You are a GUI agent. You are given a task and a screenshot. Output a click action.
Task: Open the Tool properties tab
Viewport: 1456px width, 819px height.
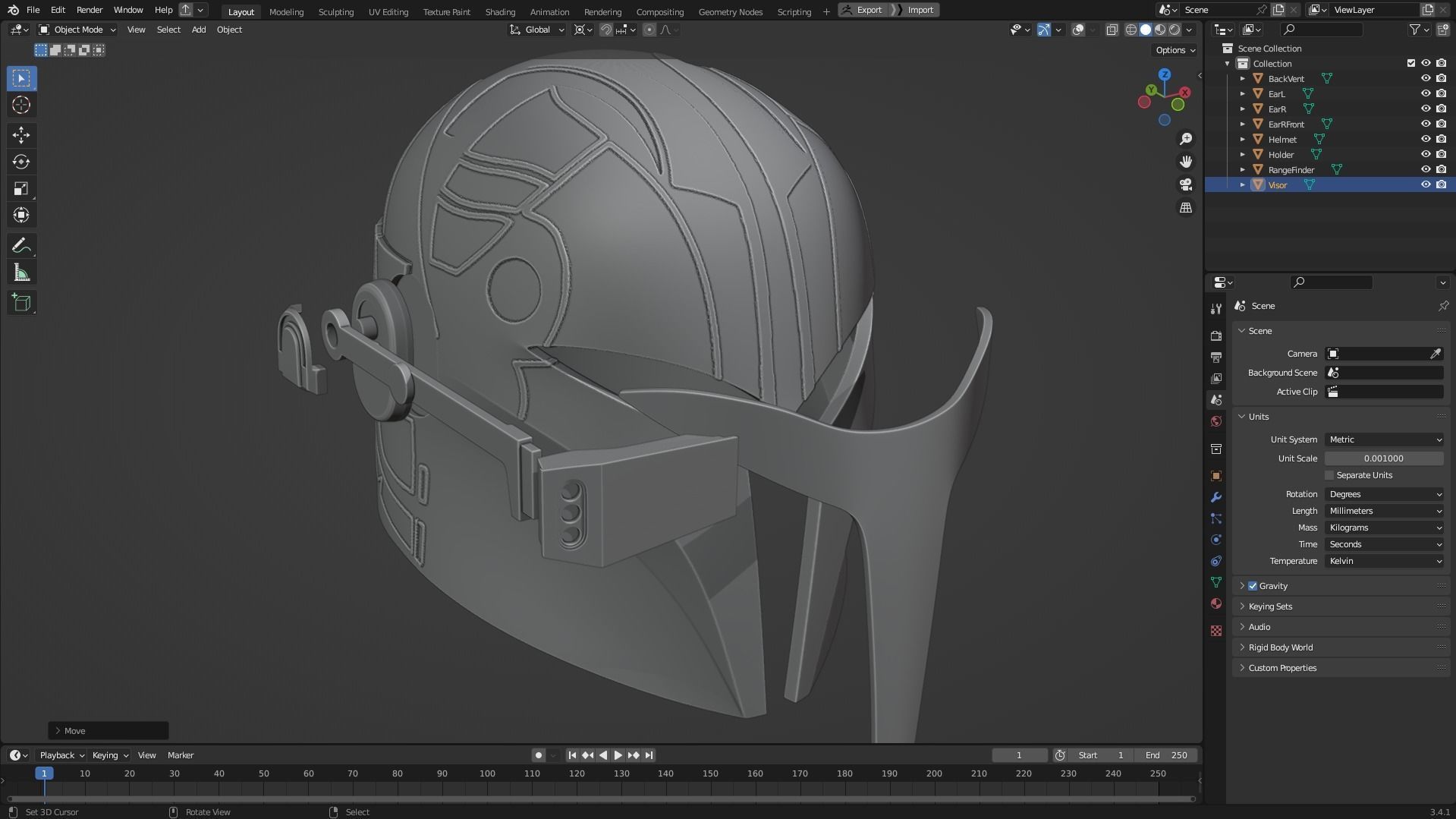tap(1216, 309)
